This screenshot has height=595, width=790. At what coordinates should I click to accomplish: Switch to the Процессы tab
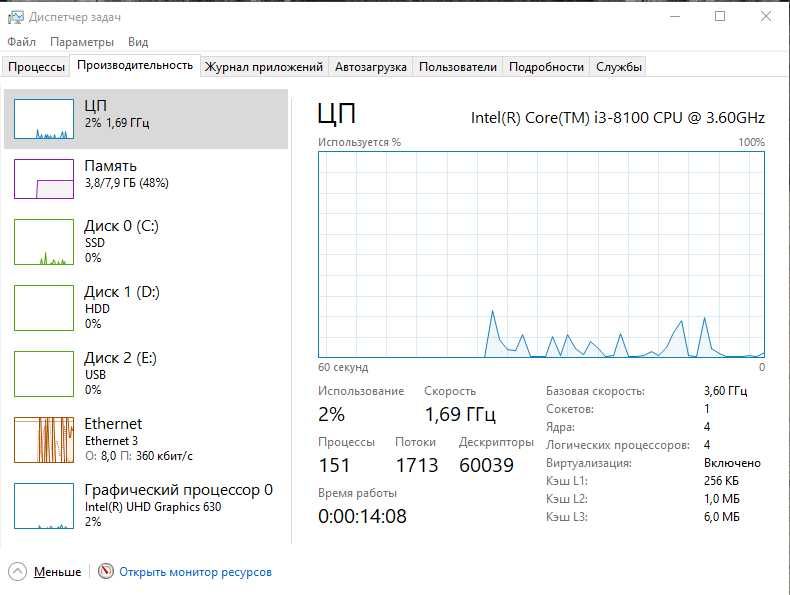point(36,67)
